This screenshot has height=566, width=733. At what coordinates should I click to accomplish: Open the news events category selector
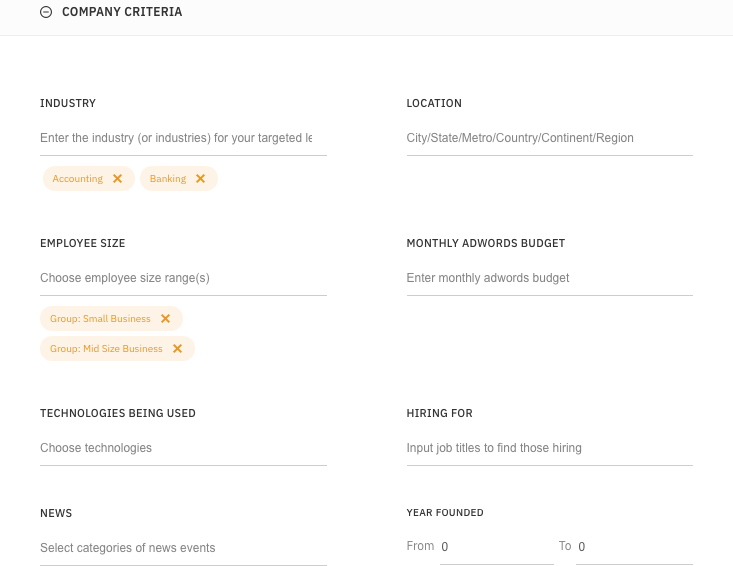(183, 548)
